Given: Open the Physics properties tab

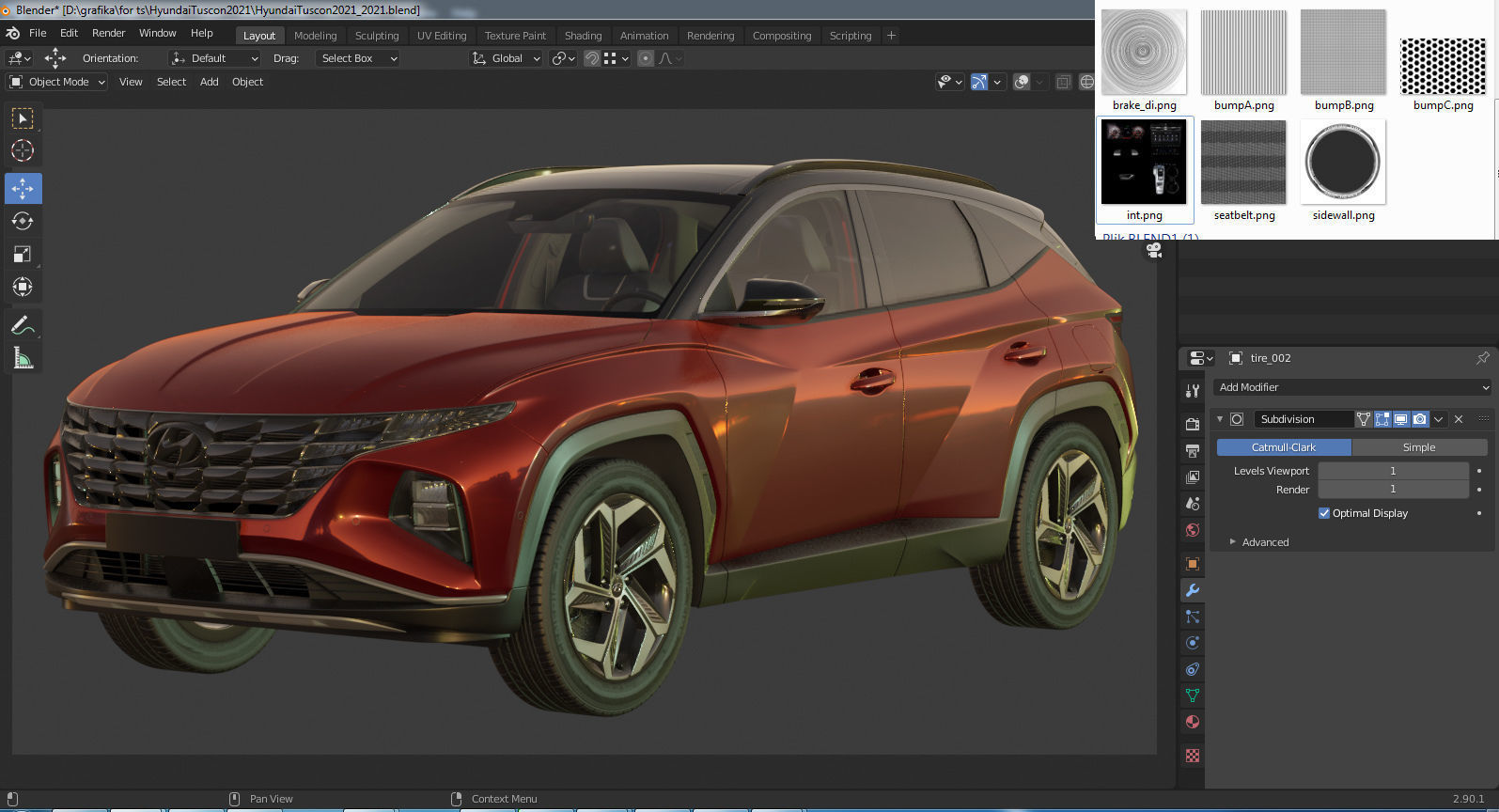Looking at the screenshot, I should (x=1193, y=643).
